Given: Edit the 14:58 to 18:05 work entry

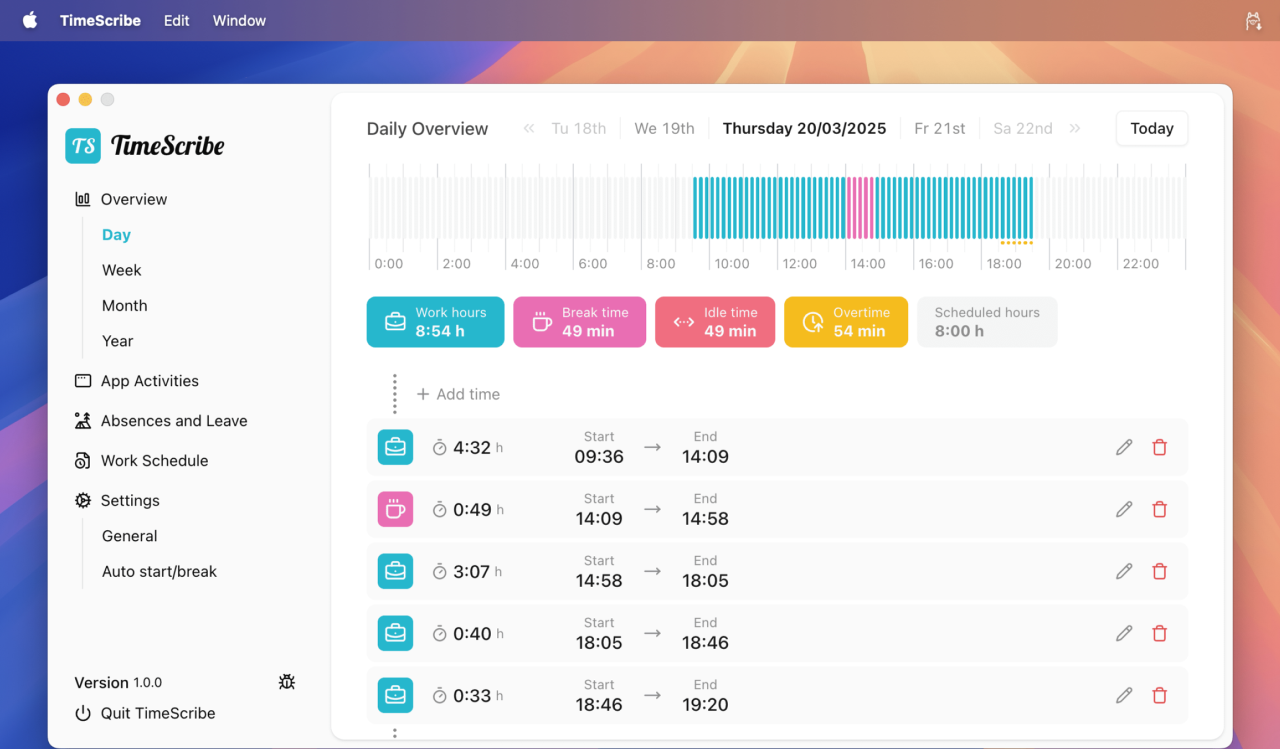Looking at the screenshot, I should click(x=1124, y=571).
